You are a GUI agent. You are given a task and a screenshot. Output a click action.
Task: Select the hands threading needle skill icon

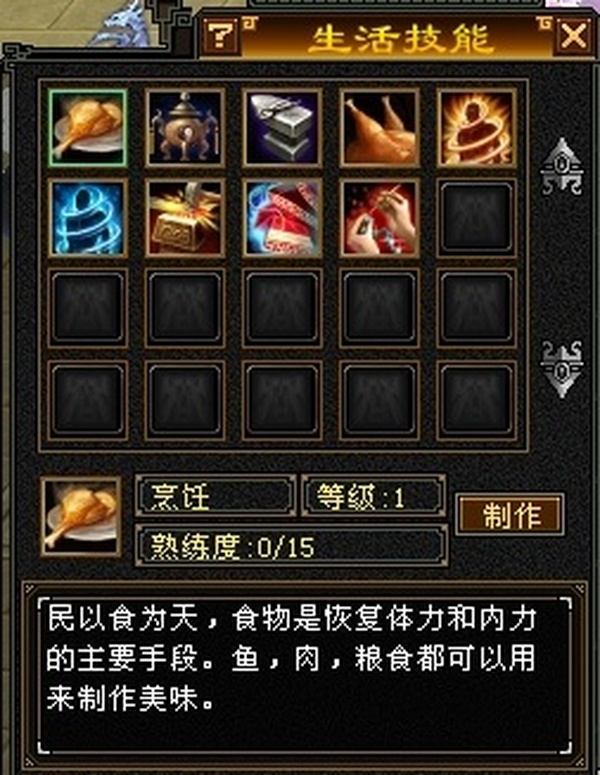[380, 218]
